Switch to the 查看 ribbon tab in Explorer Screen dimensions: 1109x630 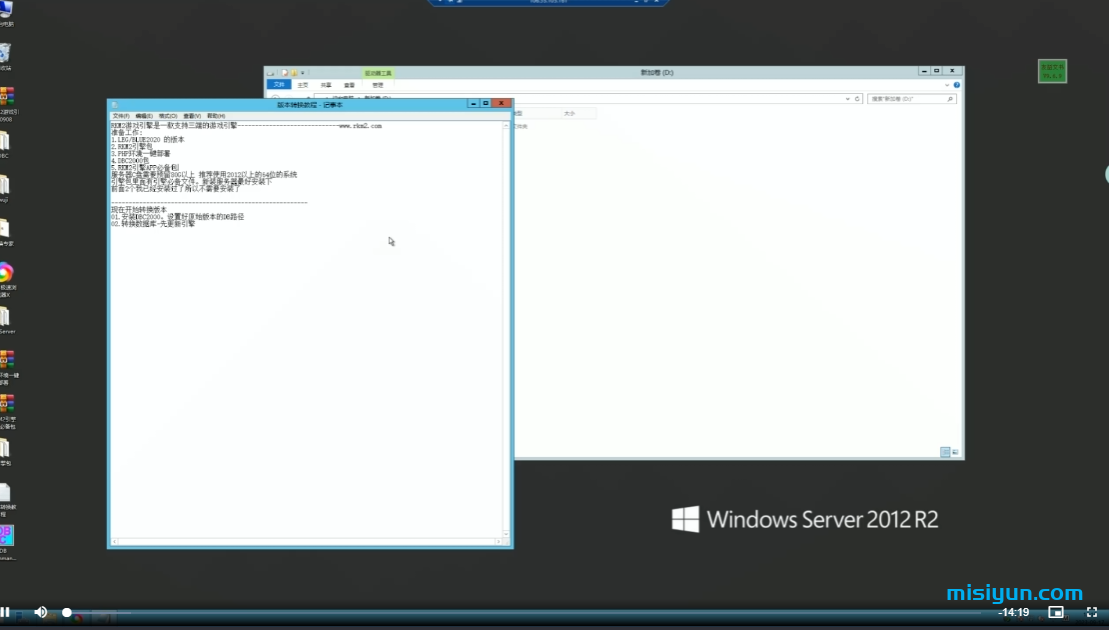tap(349, 85)
